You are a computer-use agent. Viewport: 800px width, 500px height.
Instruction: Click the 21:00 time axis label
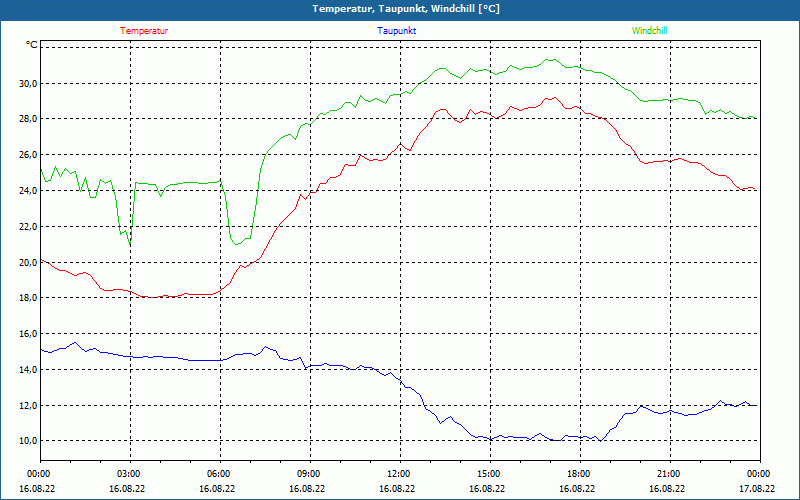[669, 474]
